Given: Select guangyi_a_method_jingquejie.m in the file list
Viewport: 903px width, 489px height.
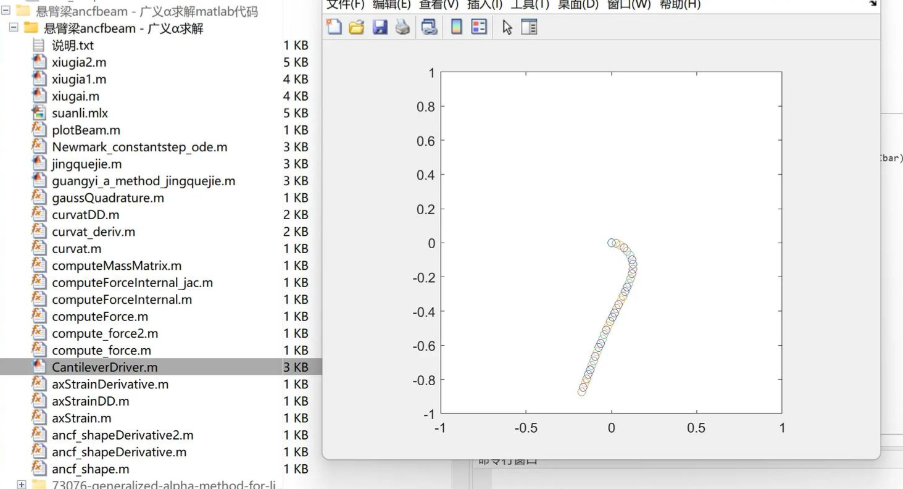Looking at the screenshot, I should (143, 181).
